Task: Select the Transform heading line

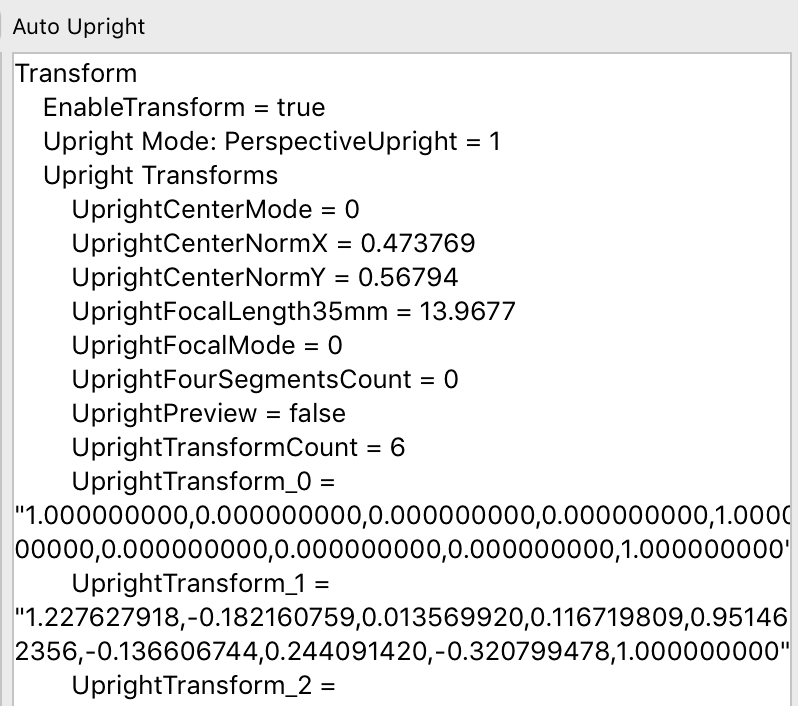Action: pos(77,73)
